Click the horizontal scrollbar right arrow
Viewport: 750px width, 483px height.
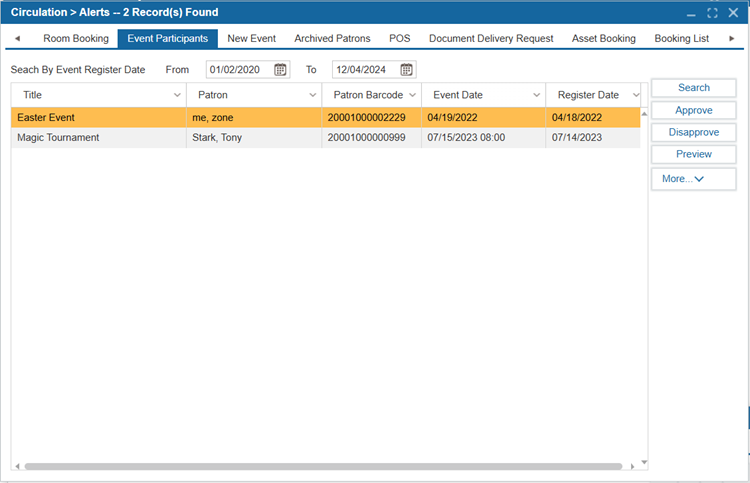[x=632, y=466]
